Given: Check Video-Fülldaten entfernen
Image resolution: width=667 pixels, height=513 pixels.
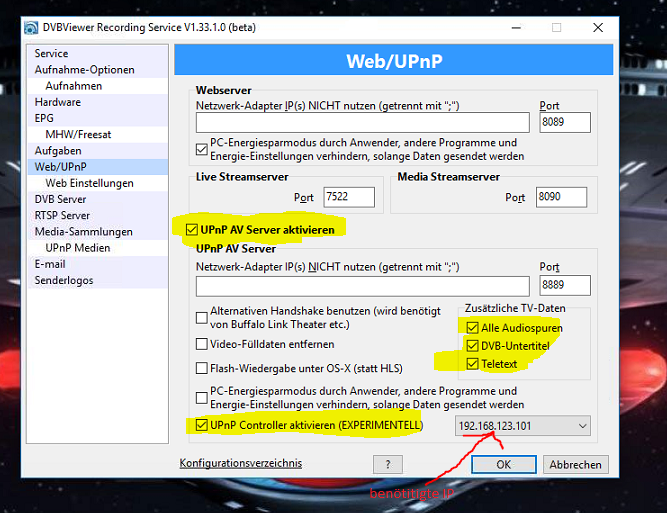Looking at the screenshot, I should (202, 344).
